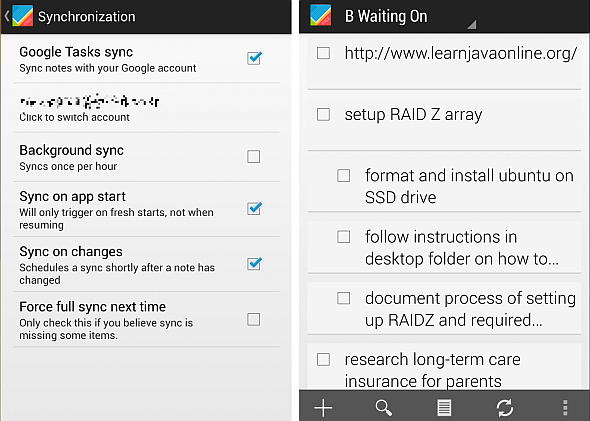
Task: Tap the sync refresh icon
Action: click(505, 407)
